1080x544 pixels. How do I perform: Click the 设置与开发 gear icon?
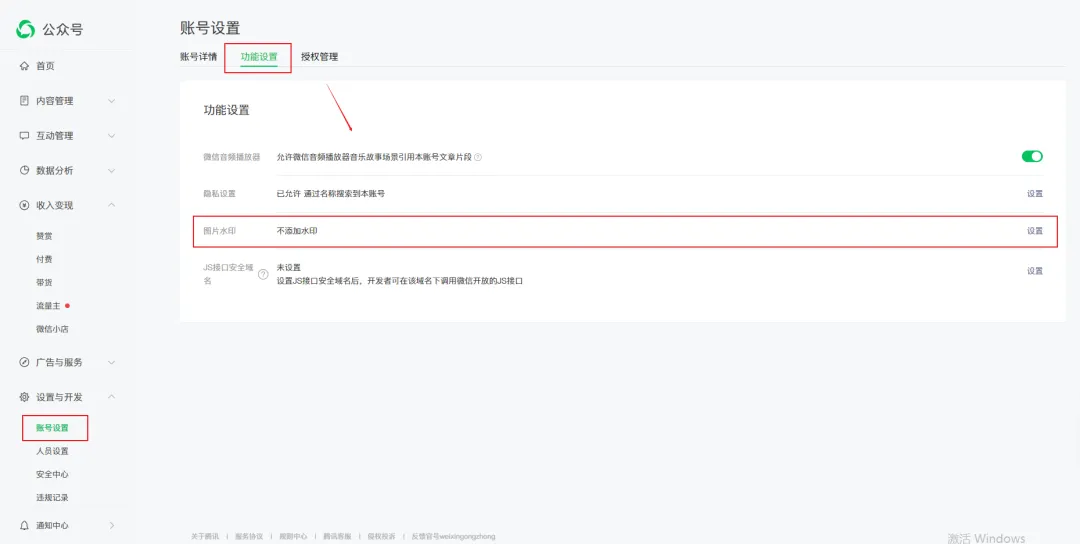click(24, 397)
